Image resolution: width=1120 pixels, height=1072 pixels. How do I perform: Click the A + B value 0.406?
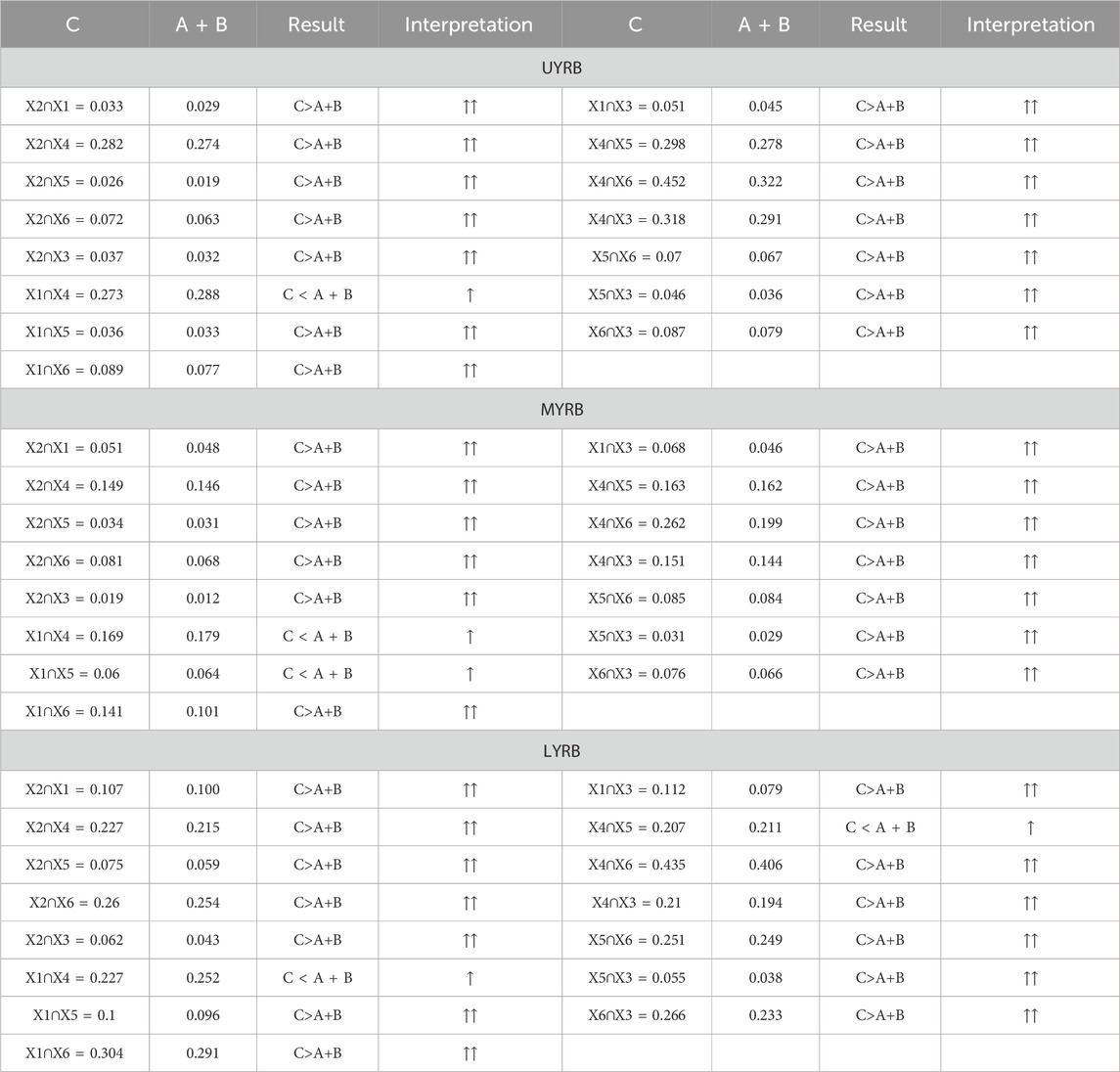coord(765,865)
